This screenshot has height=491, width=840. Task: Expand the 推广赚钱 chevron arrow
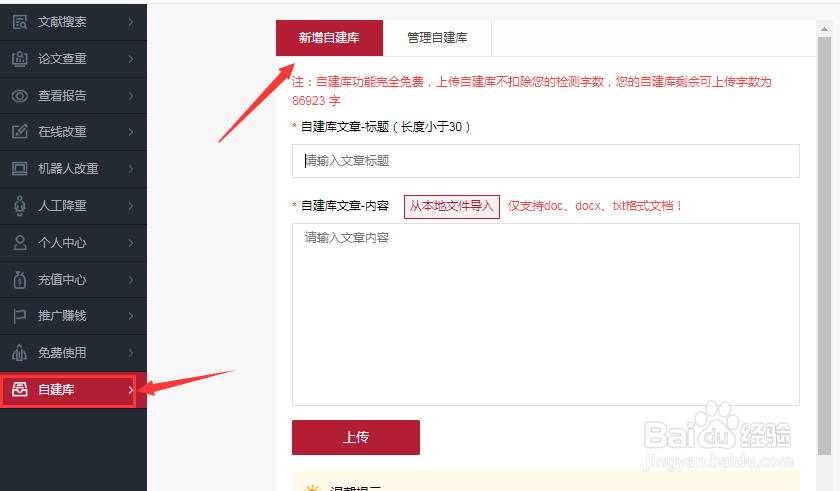tap(131, 316)
